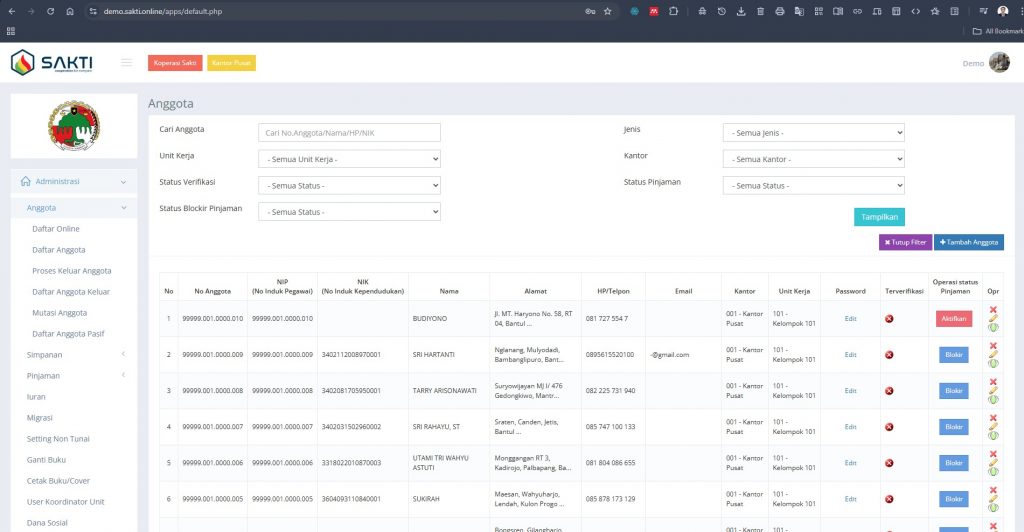The height and width of the screenshot is (532, 1024).
Task: Open Daftar Online in the sidebar
Action: [56, 228]
